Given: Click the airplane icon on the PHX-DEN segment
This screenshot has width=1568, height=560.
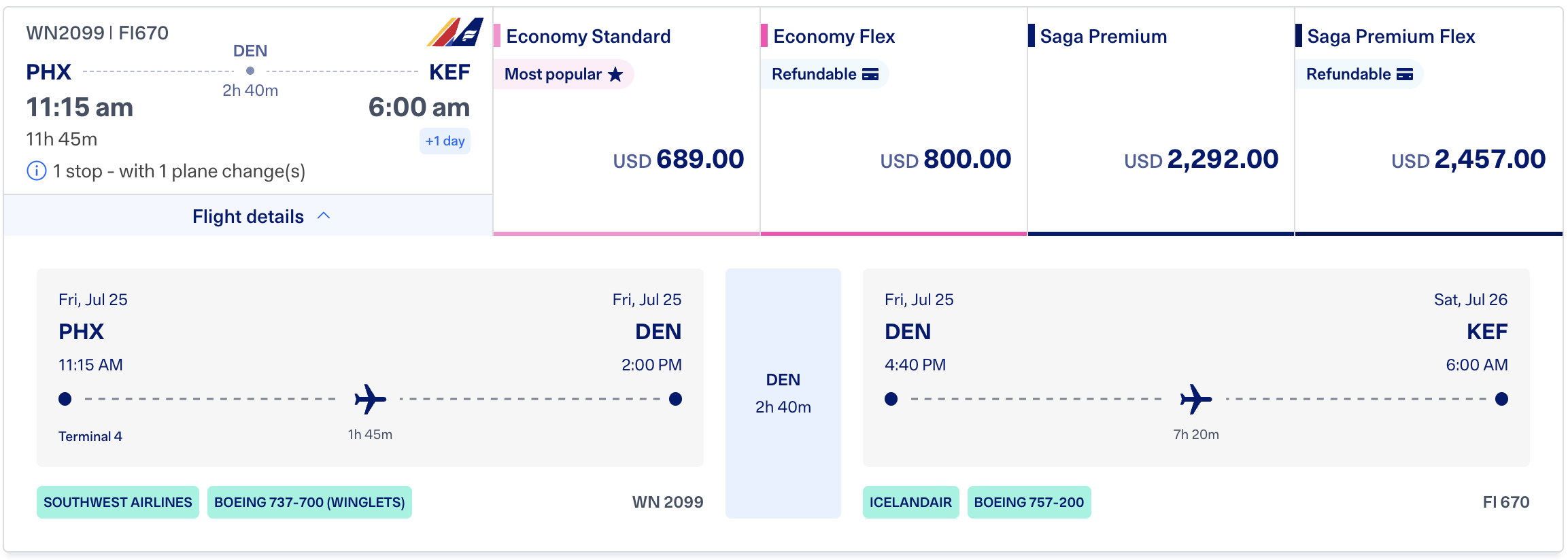Looking at the screenshot, I should pos(369,400).
